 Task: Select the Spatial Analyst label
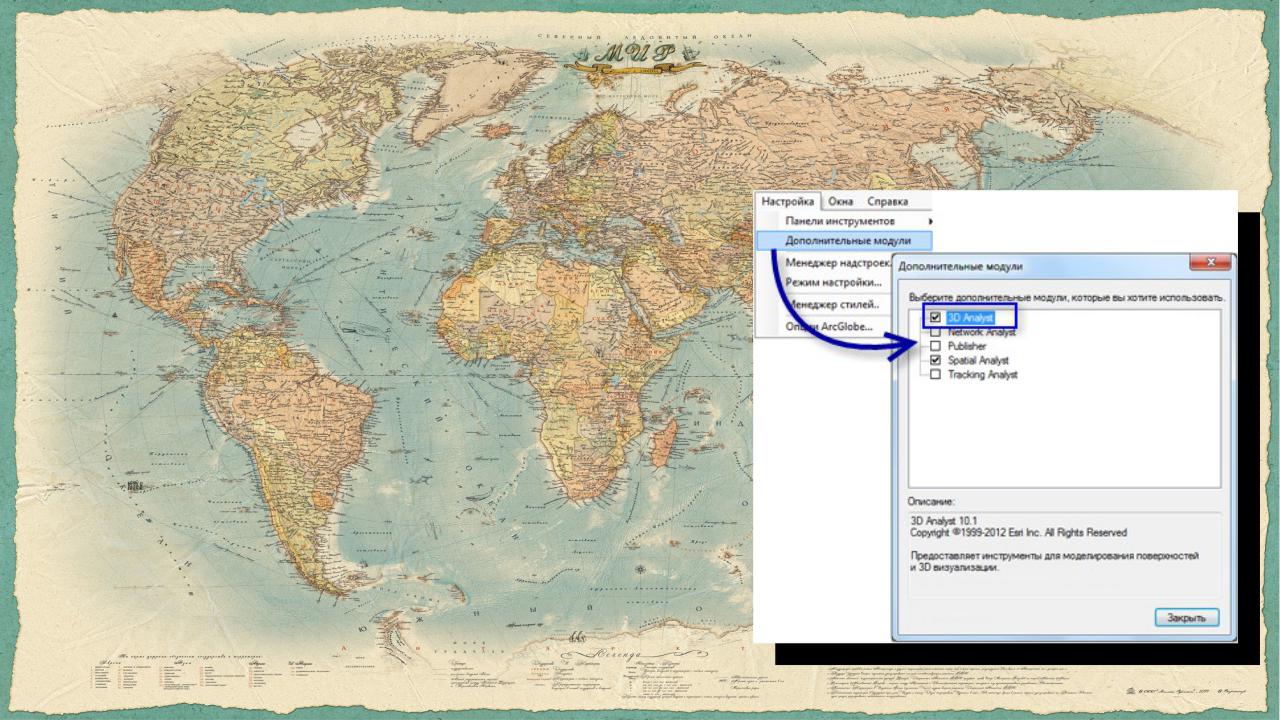click(978, 360)
